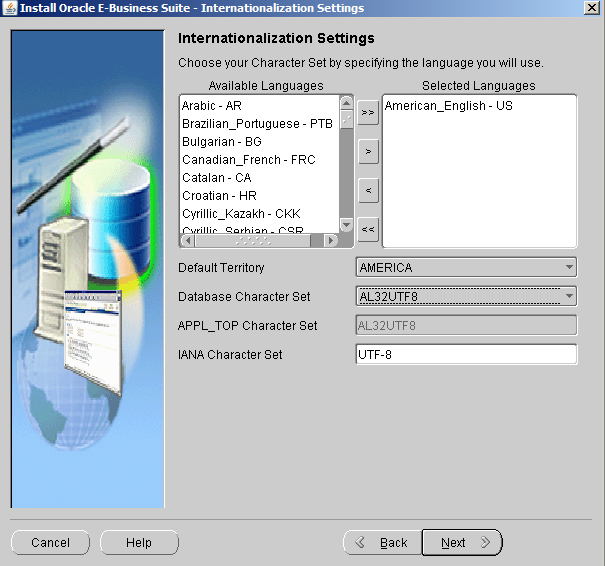Click the single left arrow (<) button
605x566 pixels.
tap(368, 190)
